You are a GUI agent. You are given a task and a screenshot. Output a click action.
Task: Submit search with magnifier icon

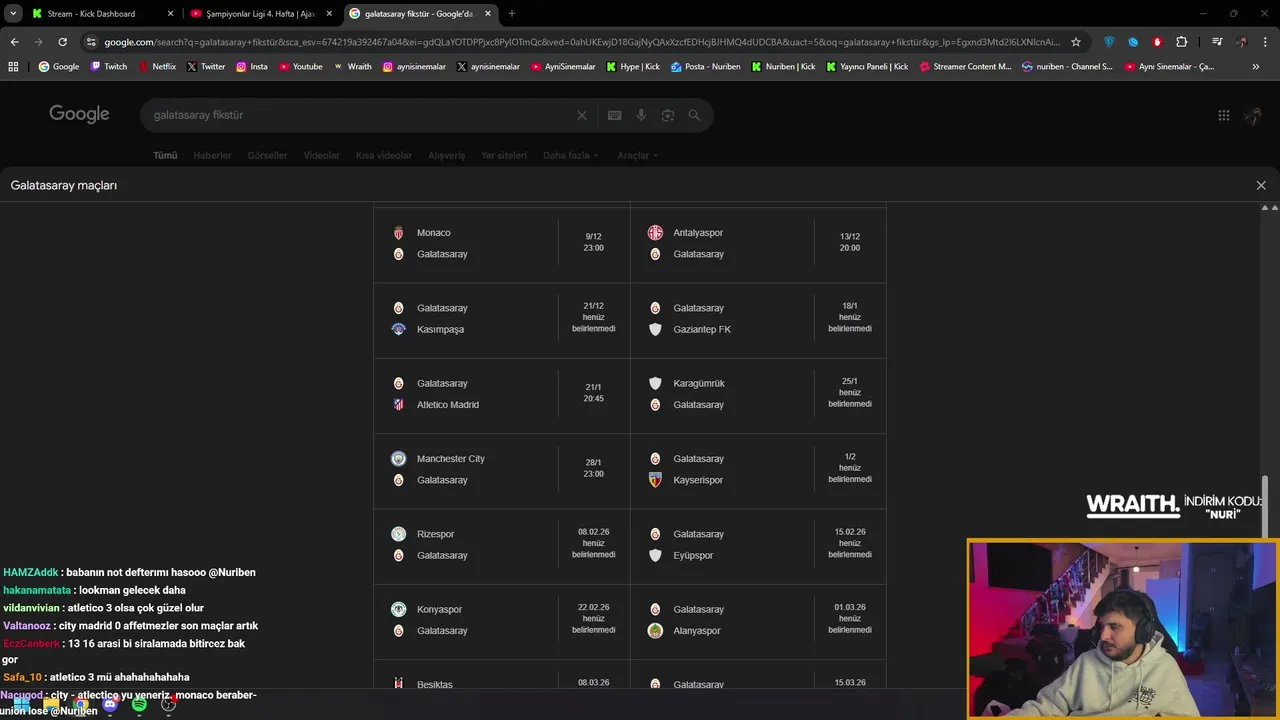pos(694,115)
